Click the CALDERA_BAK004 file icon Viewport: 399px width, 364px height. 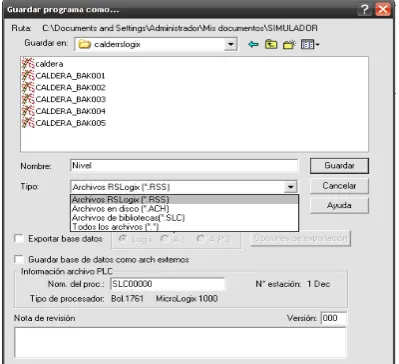pyautogui.click(x=28, y=111)
